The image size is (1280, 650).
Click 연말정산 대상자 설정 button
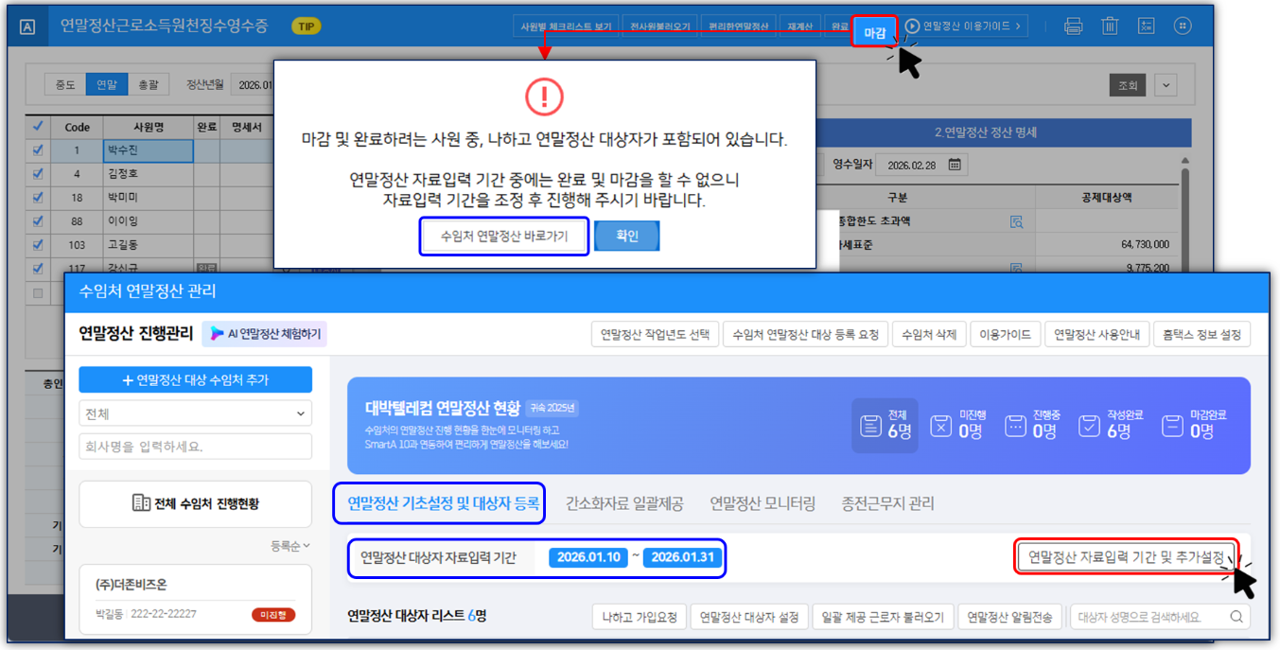(748, 617)
